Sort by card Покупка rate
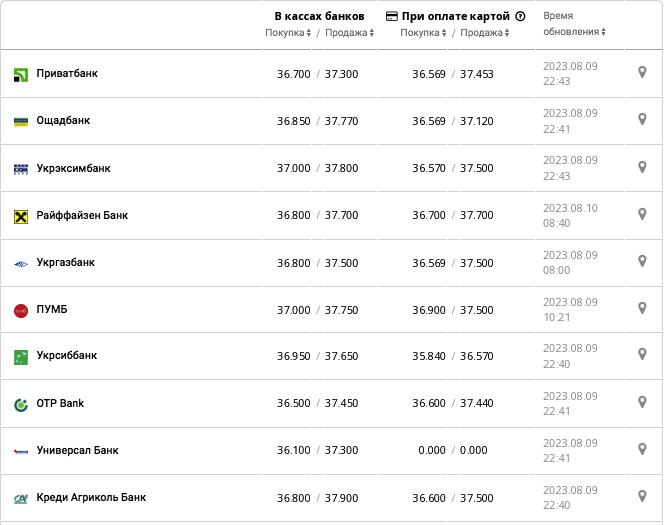 pos(425,33)
